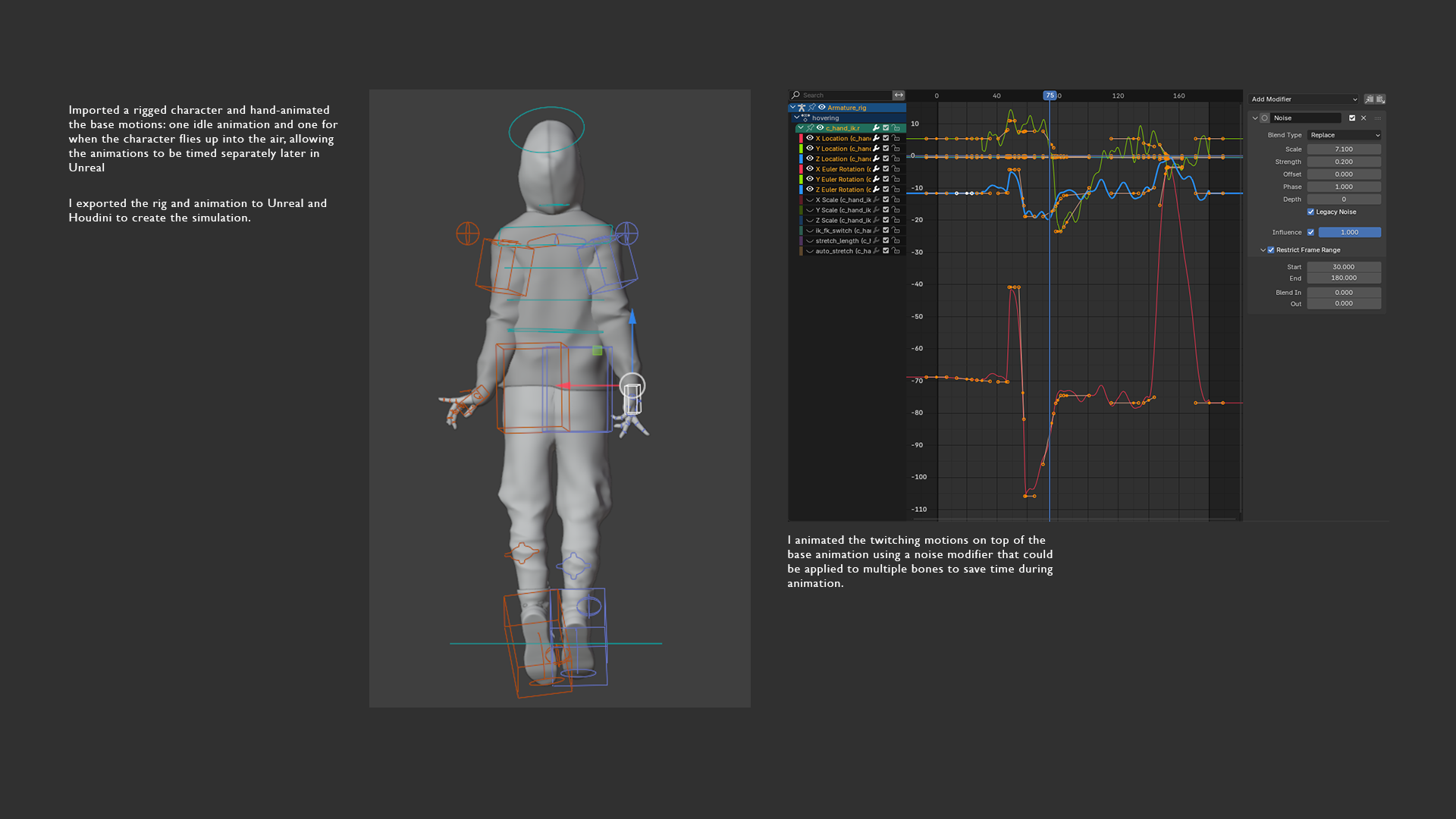This screenshot has width=1456, height=819.
Task: Click the paste F-modifiers icon
Action: point(1380,99)
